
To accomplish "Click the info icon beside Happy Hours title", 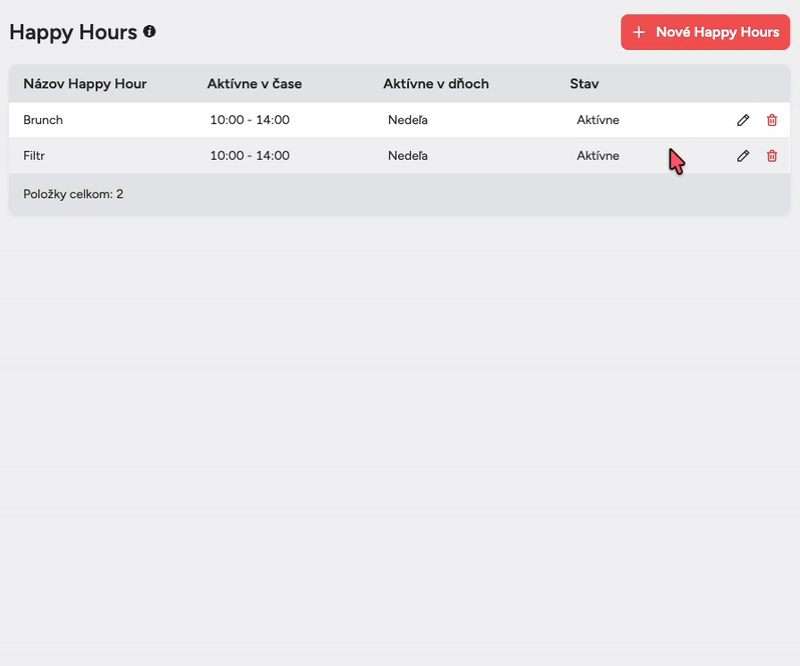I will (150, 32).
